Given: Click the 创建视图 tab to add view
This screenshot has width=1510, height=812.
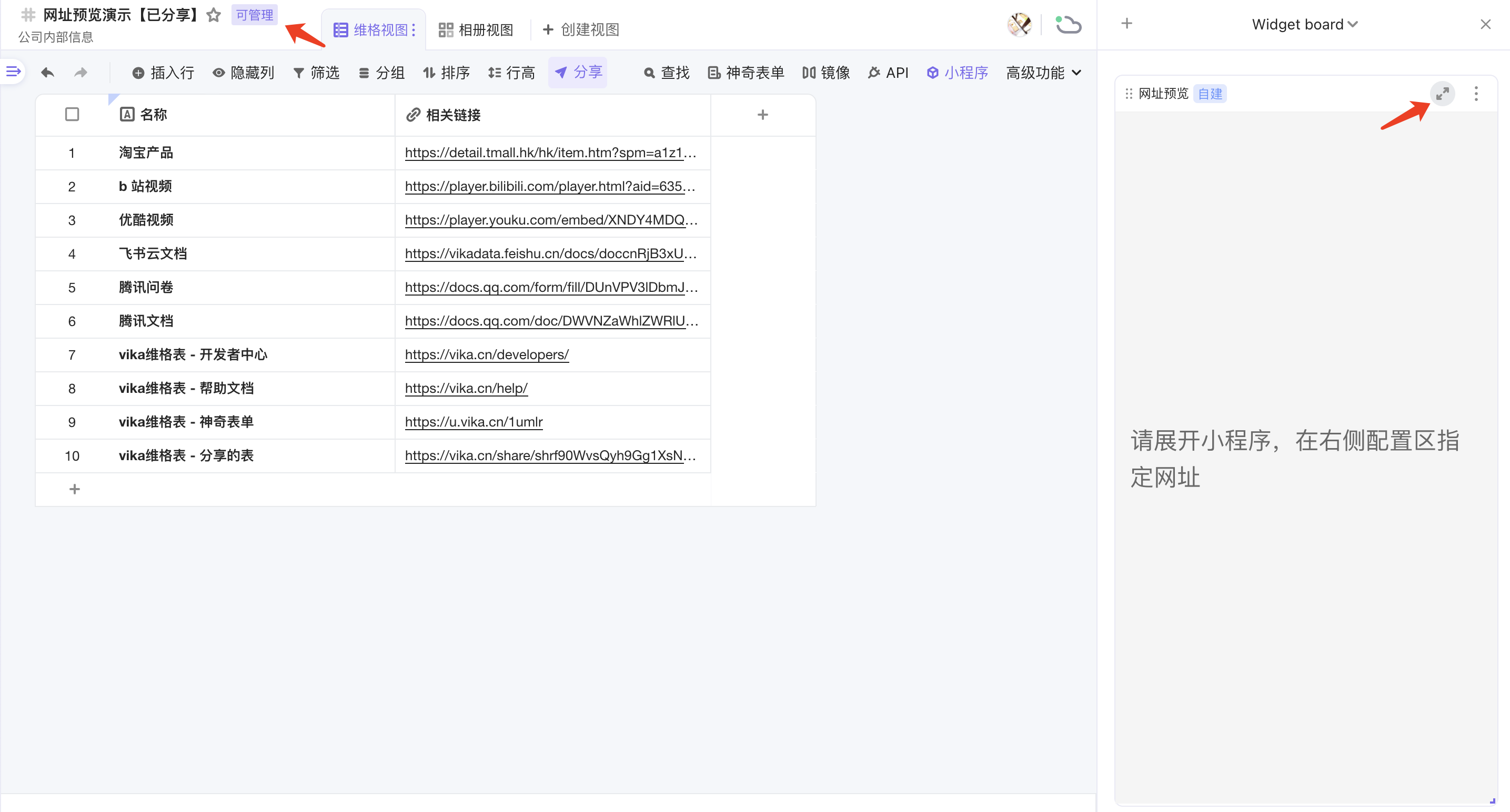Looking at the screenshot, I should [580, 30].
